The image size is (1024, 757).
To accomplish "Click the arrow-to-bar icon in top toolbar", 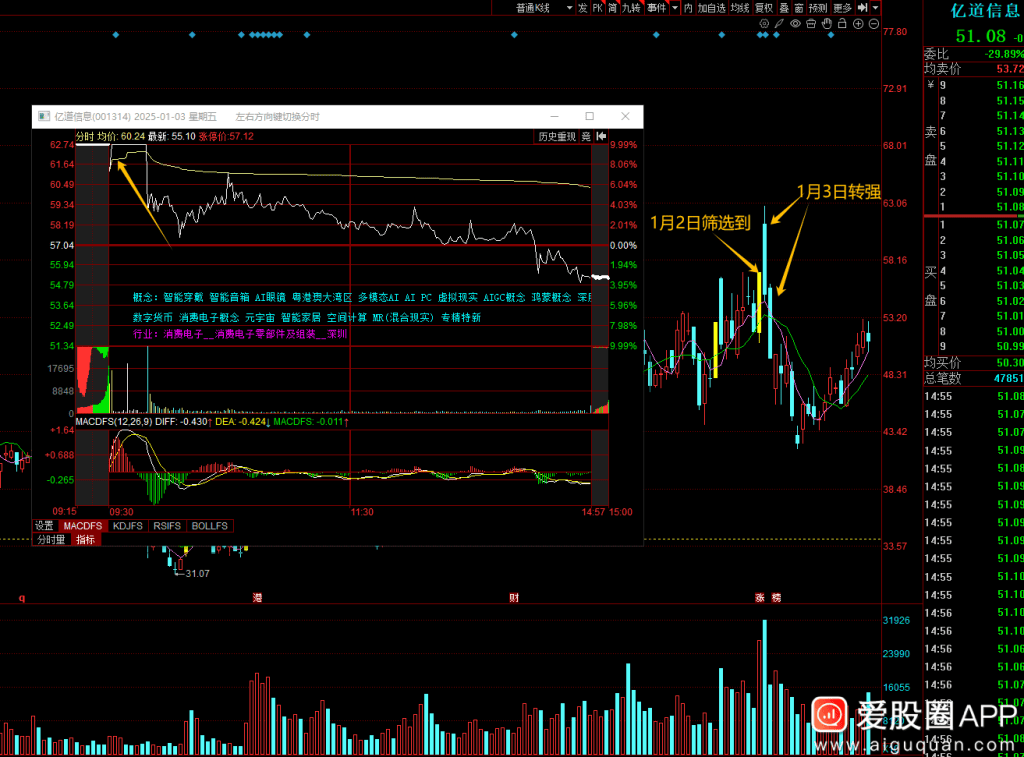I will click(861, 8).
